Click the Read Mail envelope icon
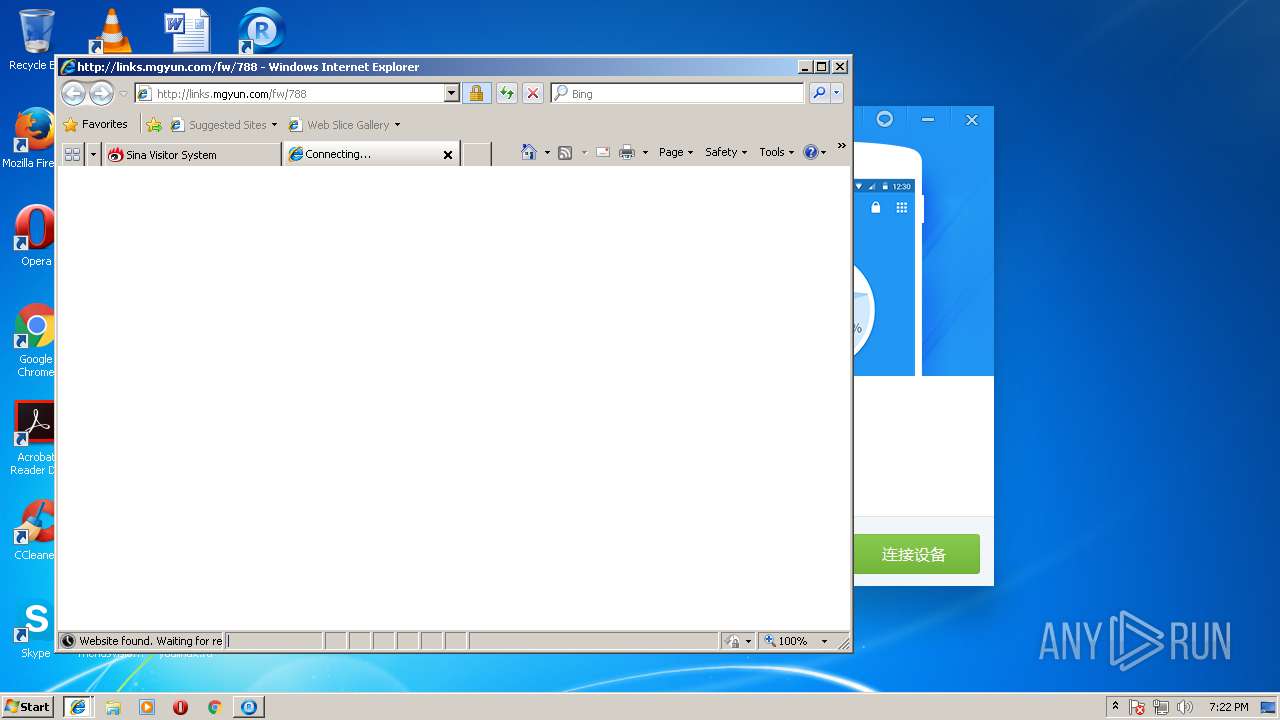Image resolution: width=1280 pixels, height=720 pixels. (603, 152)
